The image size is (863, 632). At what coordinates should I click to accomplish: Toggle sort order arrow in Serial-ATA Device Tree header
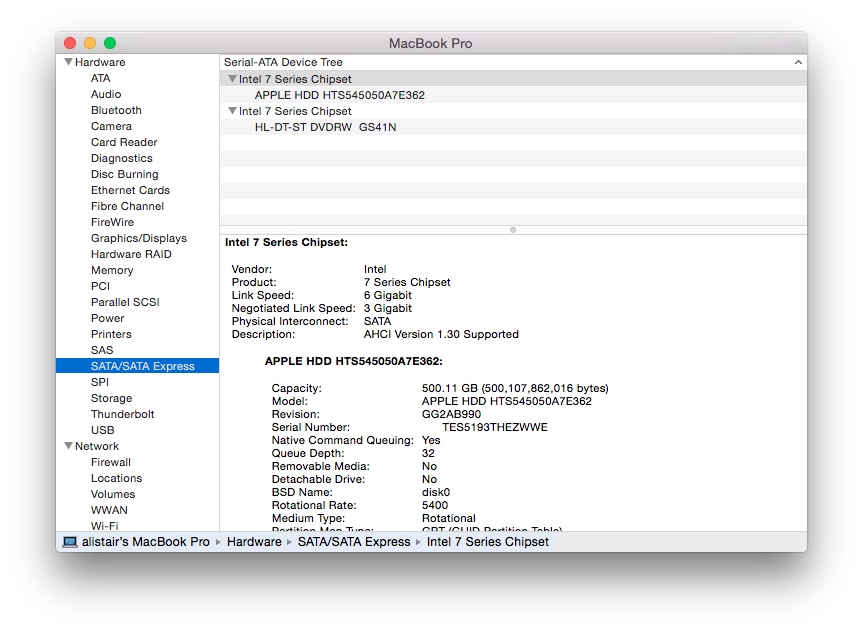point(798,62)
